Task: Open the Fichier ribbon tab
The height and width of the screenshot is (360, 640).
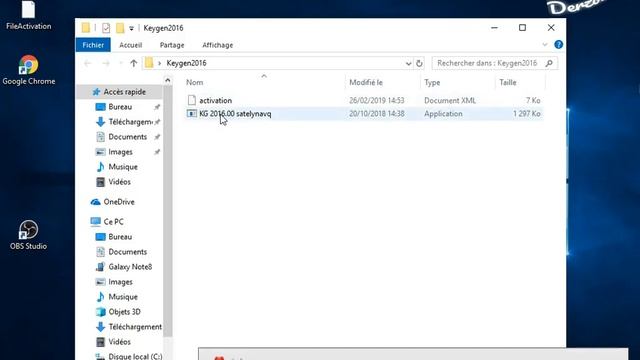Action: pos(93,45)
